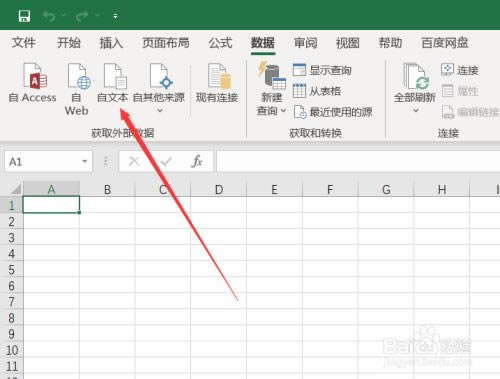Click 最近使用的源 button
Viewport: 500px width, 379px height.
point(333,112)
